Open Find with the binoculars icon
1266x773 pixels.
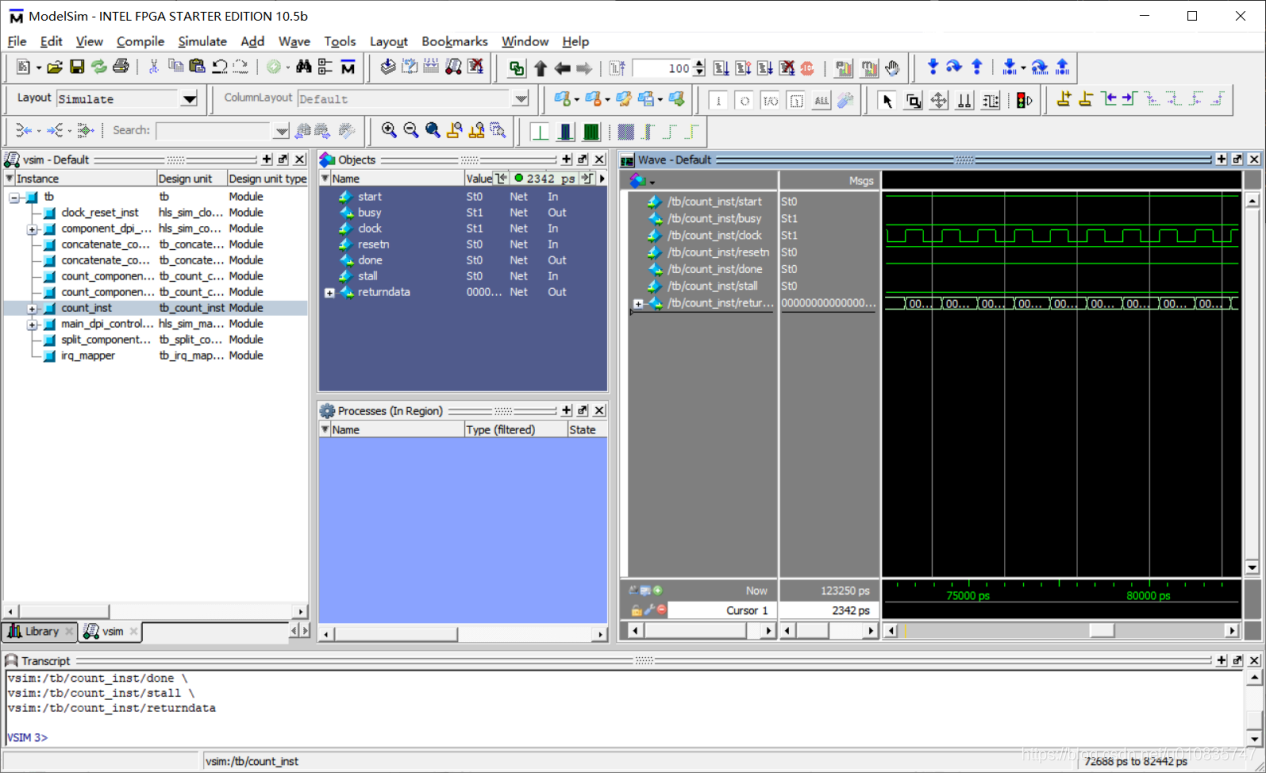pos(304,67)
